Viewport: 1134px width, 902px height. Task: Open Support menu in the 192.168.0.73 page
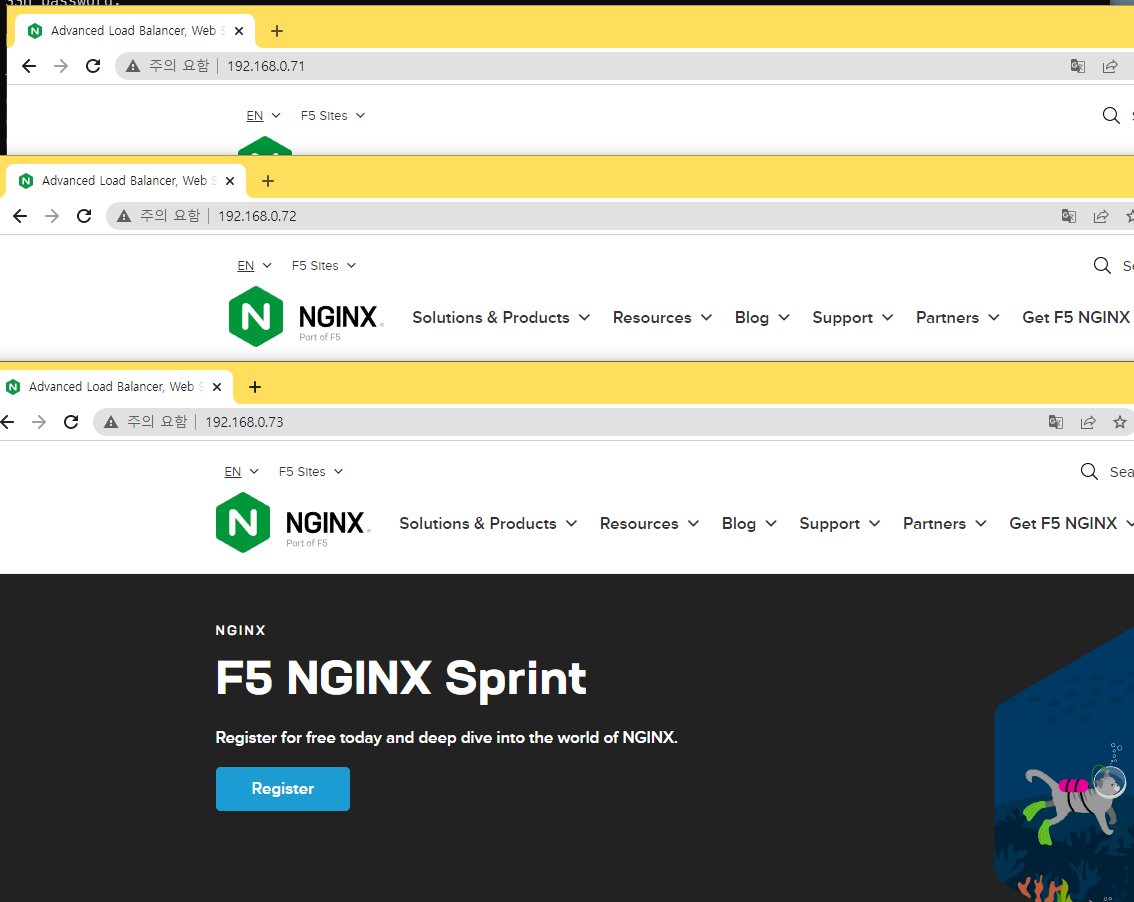pos(840,524)
